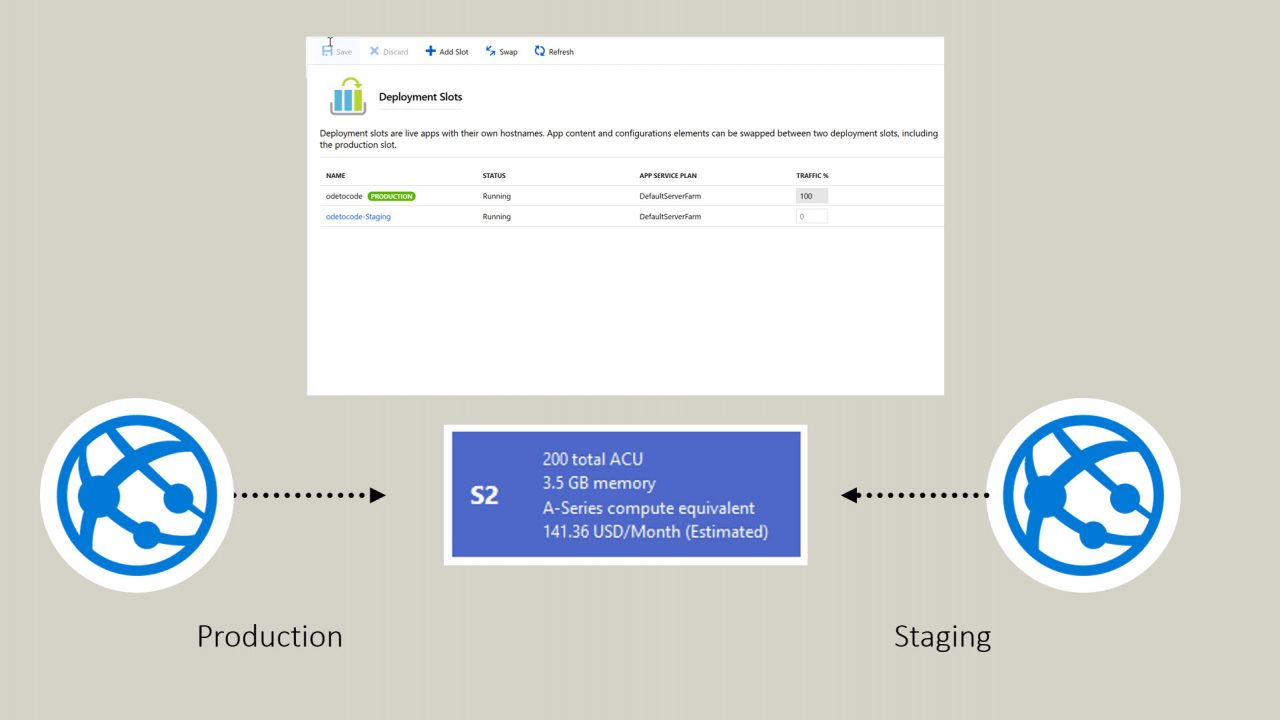The height and width of the screenshot is (720, 1280).
Task: Click the NAME column header
Action: (x=336, y=176)
